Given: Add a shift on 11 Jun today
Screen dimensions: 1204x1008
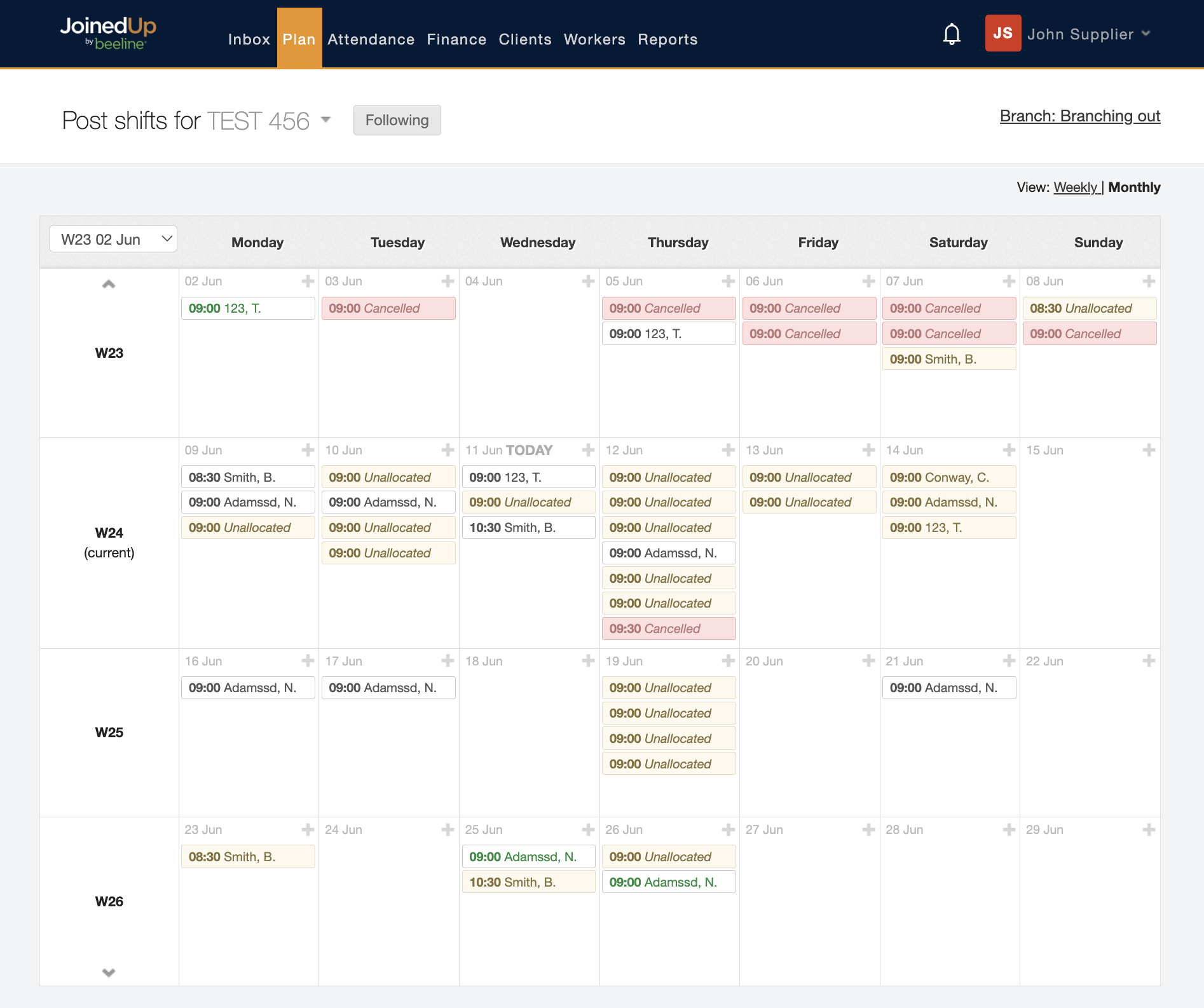Looking at the screenshot, I should pos(588,451).
